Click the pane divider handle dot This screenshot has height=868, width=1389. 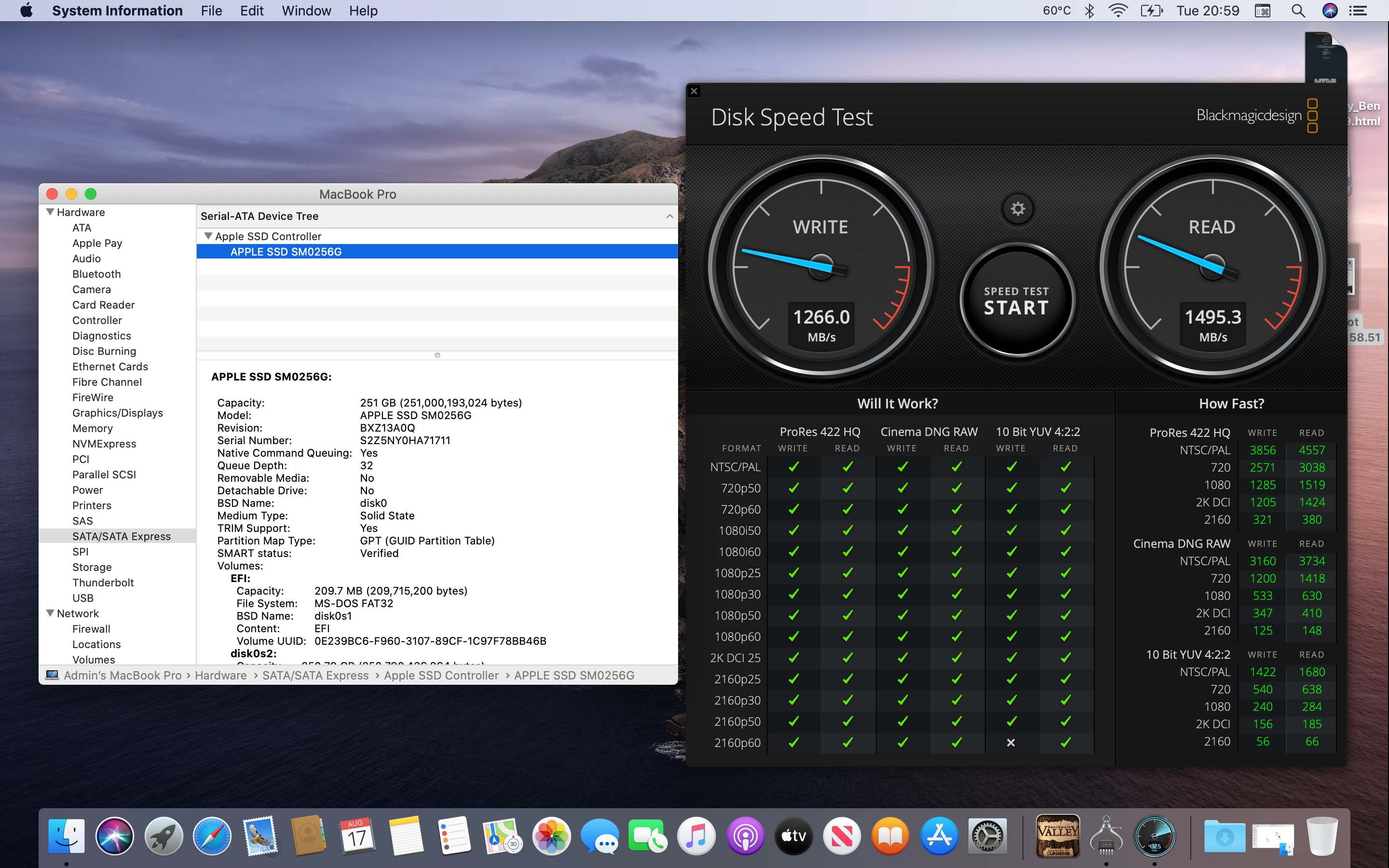point(437,355)
